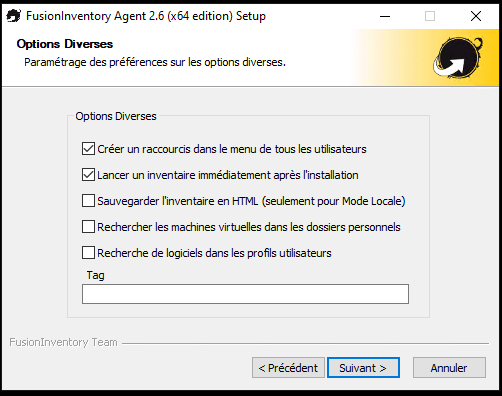Disable 'Lancer un inventaire immédiatement' checkbox
Viewport: 502px width, 396px height.
pos(88,175)
